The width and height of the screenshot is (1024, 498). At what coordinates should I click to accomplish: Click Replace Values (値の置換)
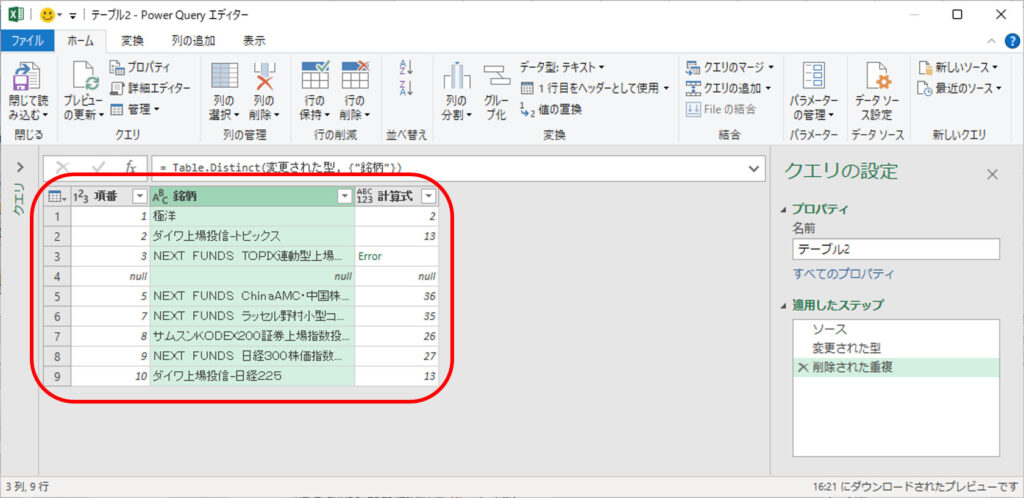[551, 109]
